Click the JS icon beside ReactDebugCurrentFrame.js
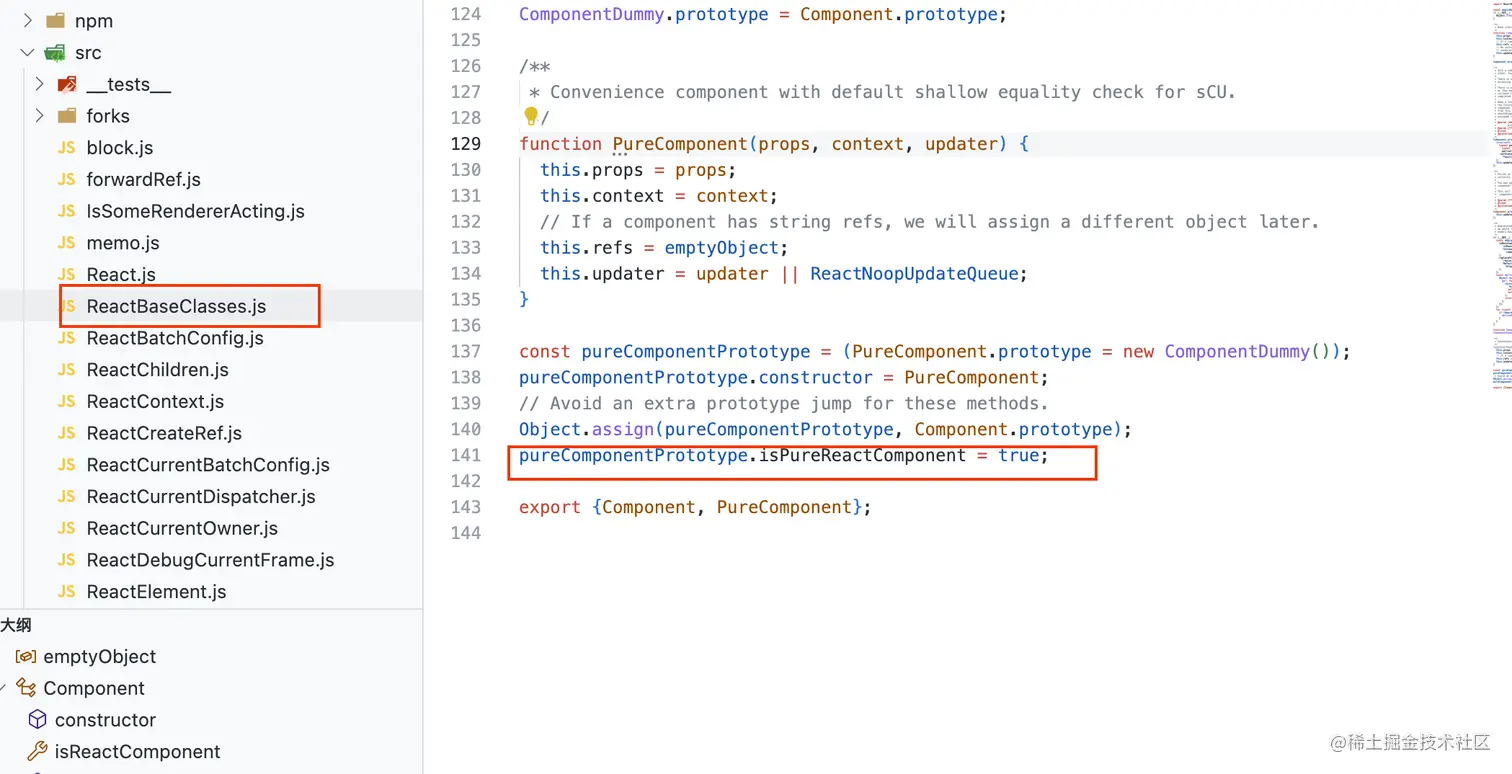 (x=67, y=560)
